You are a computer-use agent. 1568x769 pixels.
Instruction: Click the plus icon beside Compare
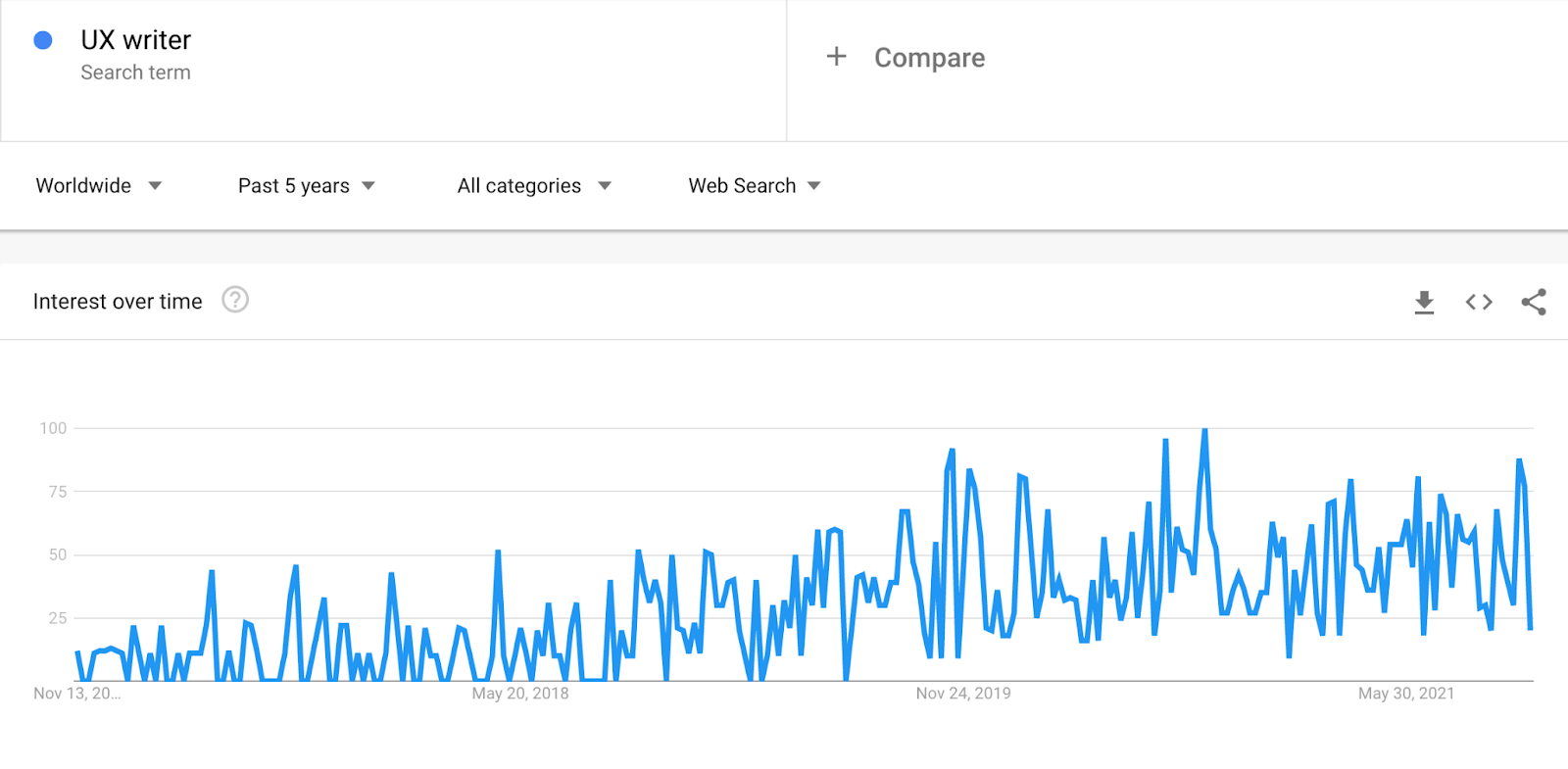coord(836,57)
